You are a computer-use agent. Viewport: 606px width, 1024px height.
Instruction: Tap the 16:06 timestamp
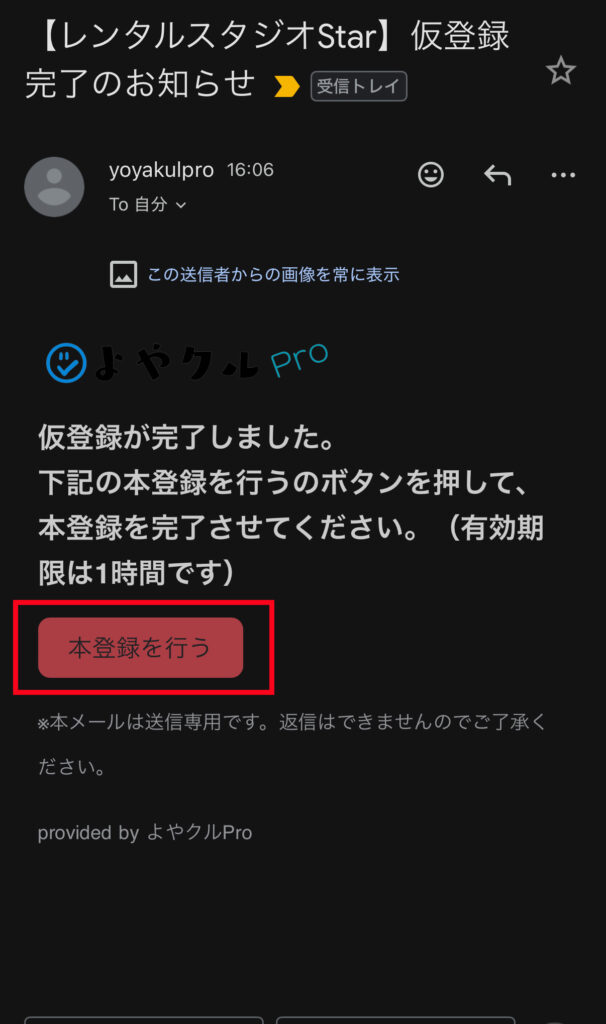coord(250,170)
